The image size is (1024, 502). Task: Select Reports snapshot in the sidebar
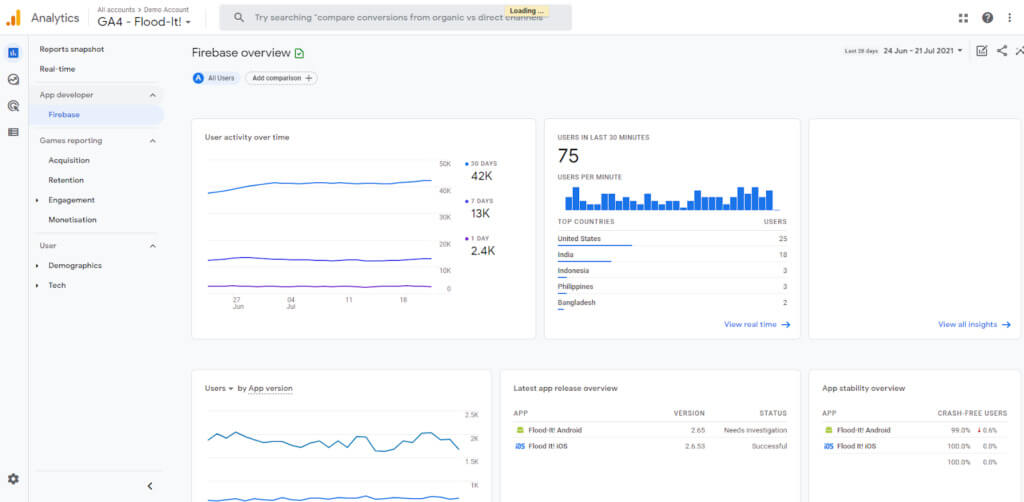[72, 49]
